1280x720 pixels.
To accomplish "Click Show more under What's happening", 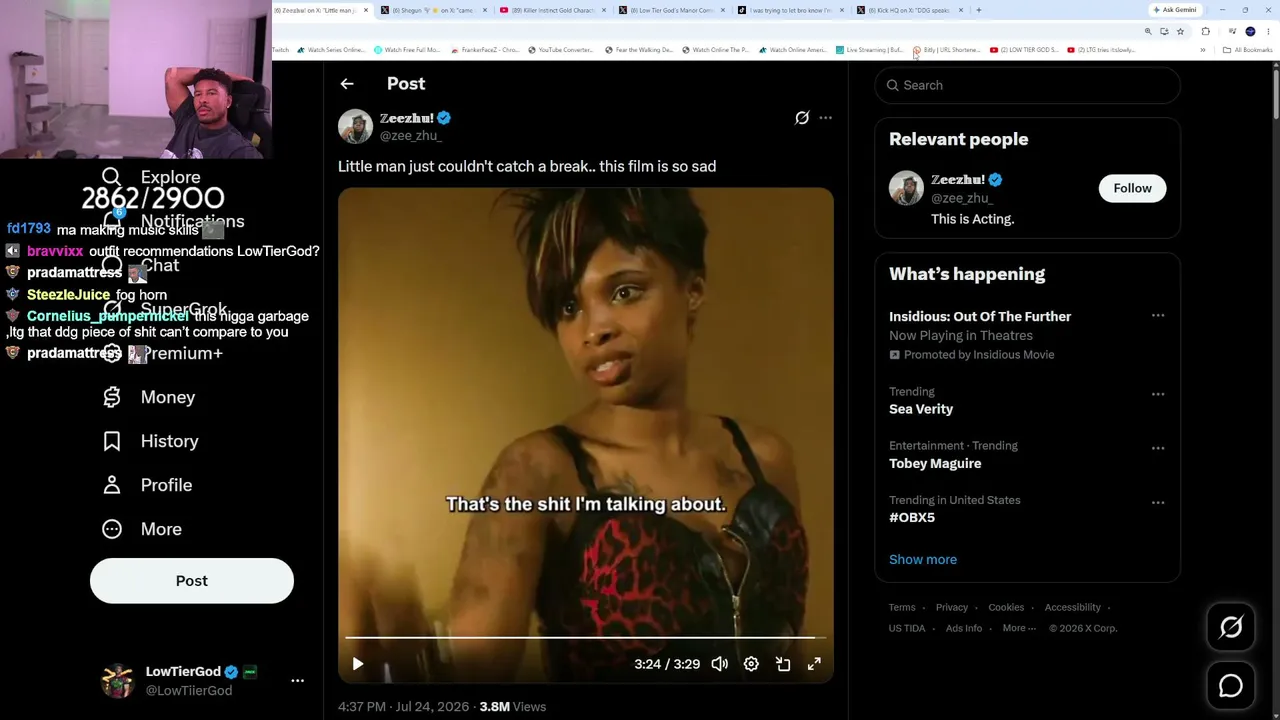I will click(x=923, y=559).
